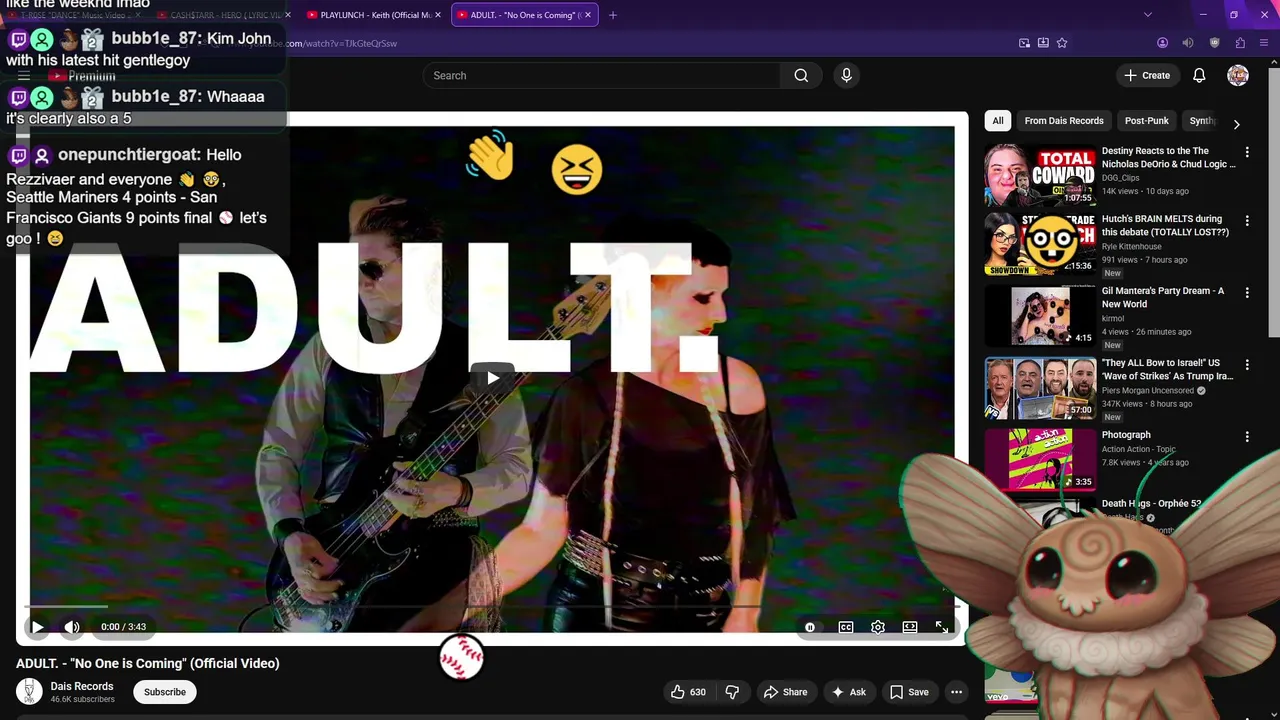This screenshot has width=1280, height=720.
Task: Open Destiny Reacts video thumbnail
Action: pyautogui.click(x=1040, y=174)
